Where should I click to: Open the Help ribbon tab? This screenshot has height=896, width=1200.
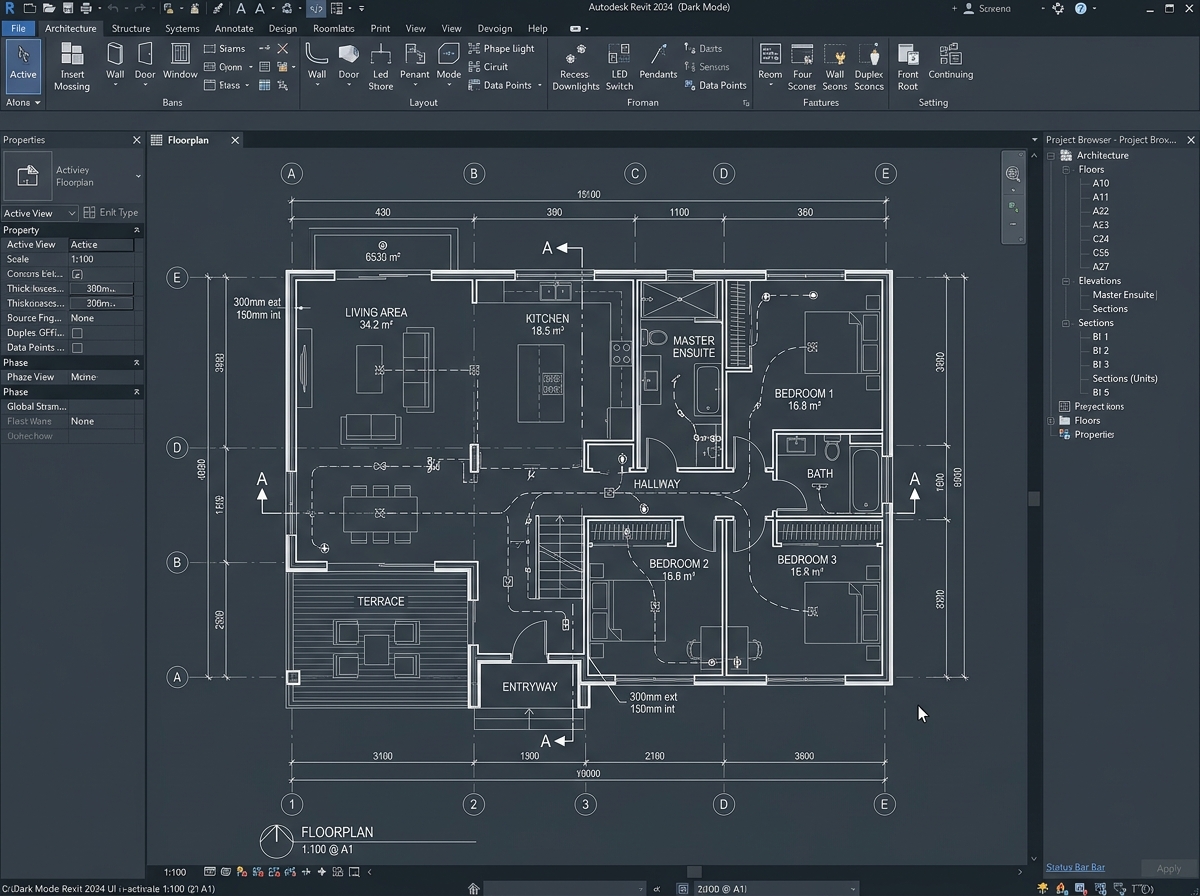coord(537,29)
